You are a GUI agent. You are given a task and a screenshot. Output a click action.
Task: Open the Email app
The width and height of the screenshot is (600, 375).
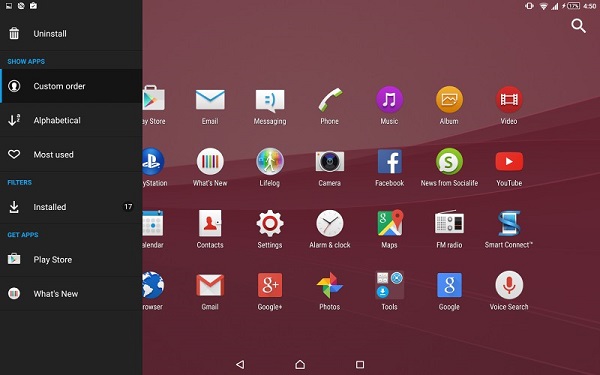tap(210, 106)
